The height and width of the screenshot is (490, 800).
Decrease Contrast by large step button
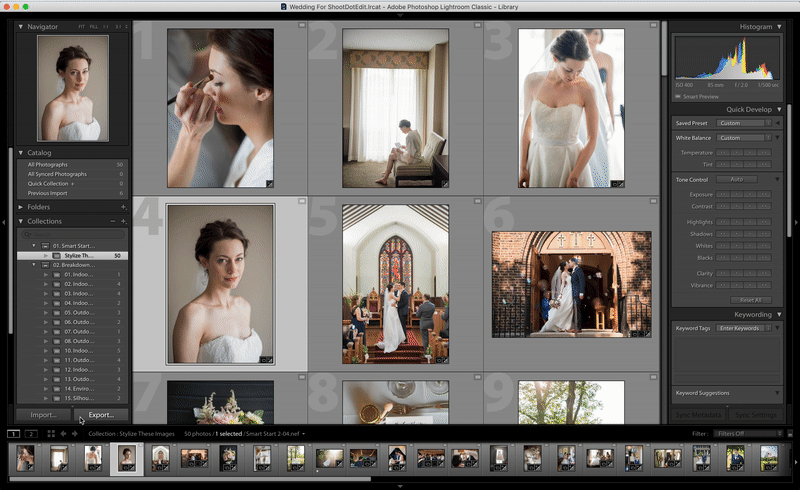[722, 206]
